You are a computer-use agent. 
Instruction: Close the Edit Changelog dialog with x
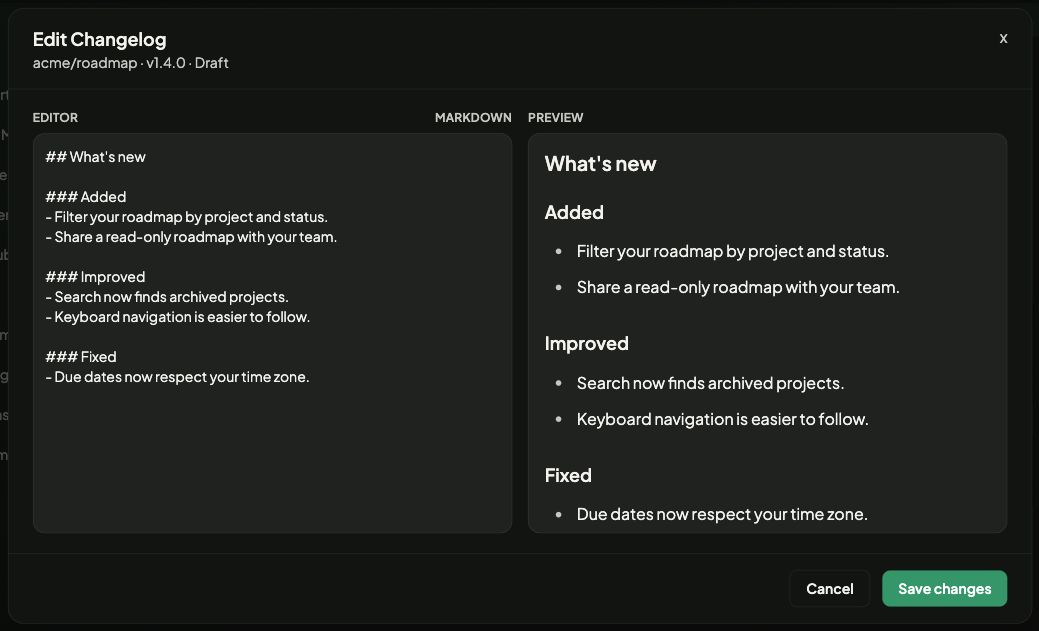1003,38
